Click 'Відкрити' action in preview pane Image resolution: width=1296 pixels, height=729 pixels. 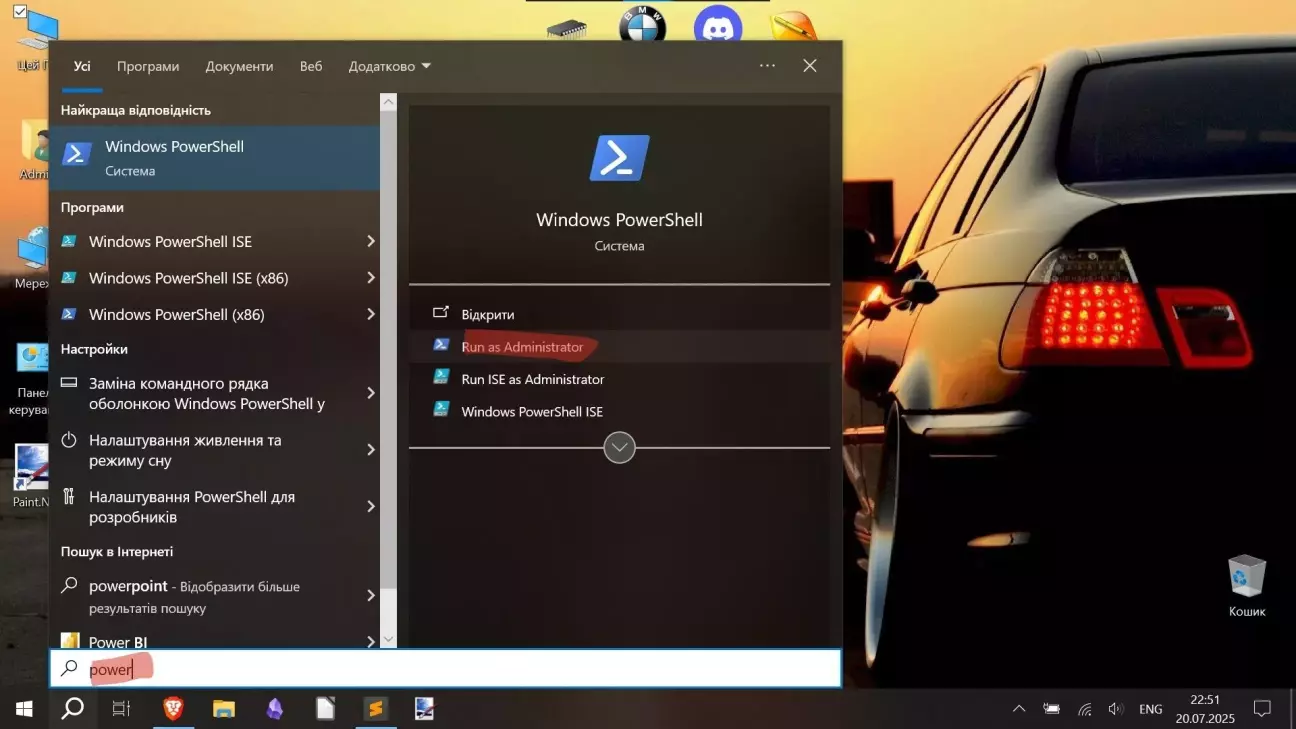click(x=619, y=314)
